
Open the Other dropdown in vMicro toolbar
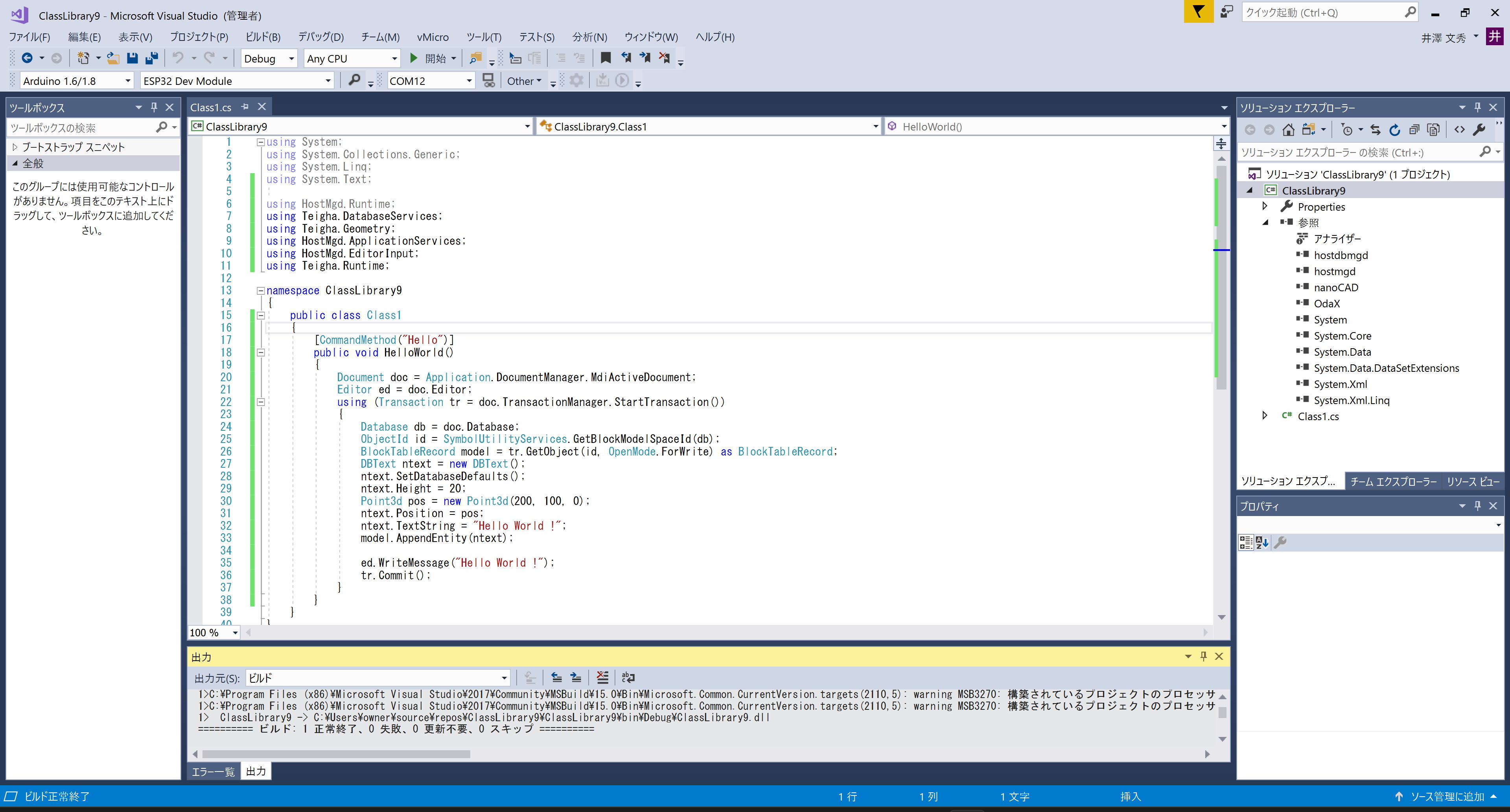[524, 81]
